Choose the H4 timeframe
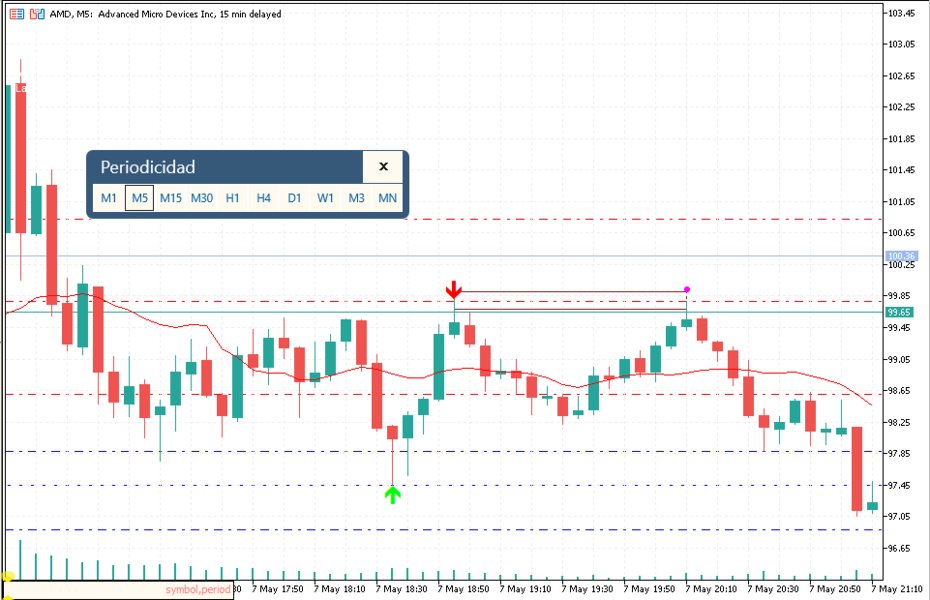The height and width of the screenshot is (600, 930). pyautogui.click(x=263, y=198)
